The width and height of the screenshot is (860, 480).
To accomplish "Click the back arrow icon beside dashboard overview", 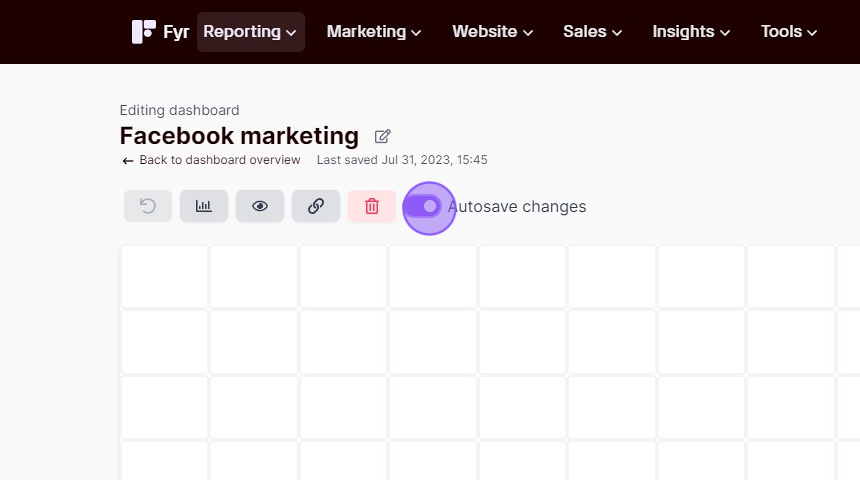I will point(128,161).
